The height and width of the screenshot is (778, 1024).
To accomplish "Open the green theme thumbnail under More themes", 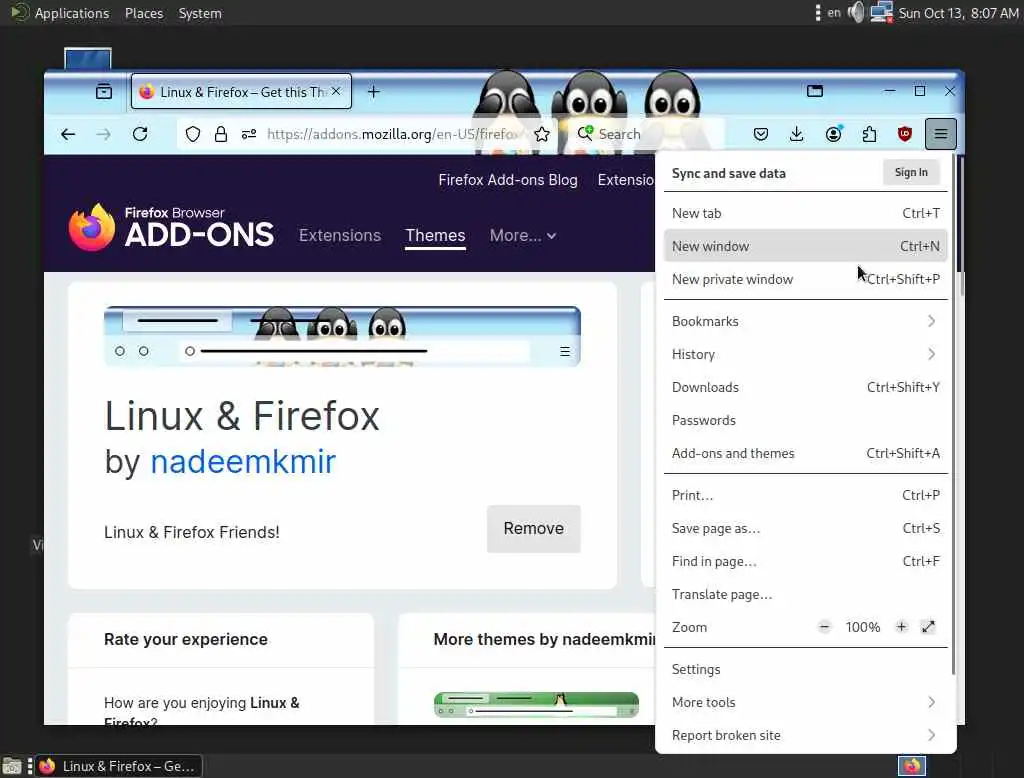I will pos(536,705).
